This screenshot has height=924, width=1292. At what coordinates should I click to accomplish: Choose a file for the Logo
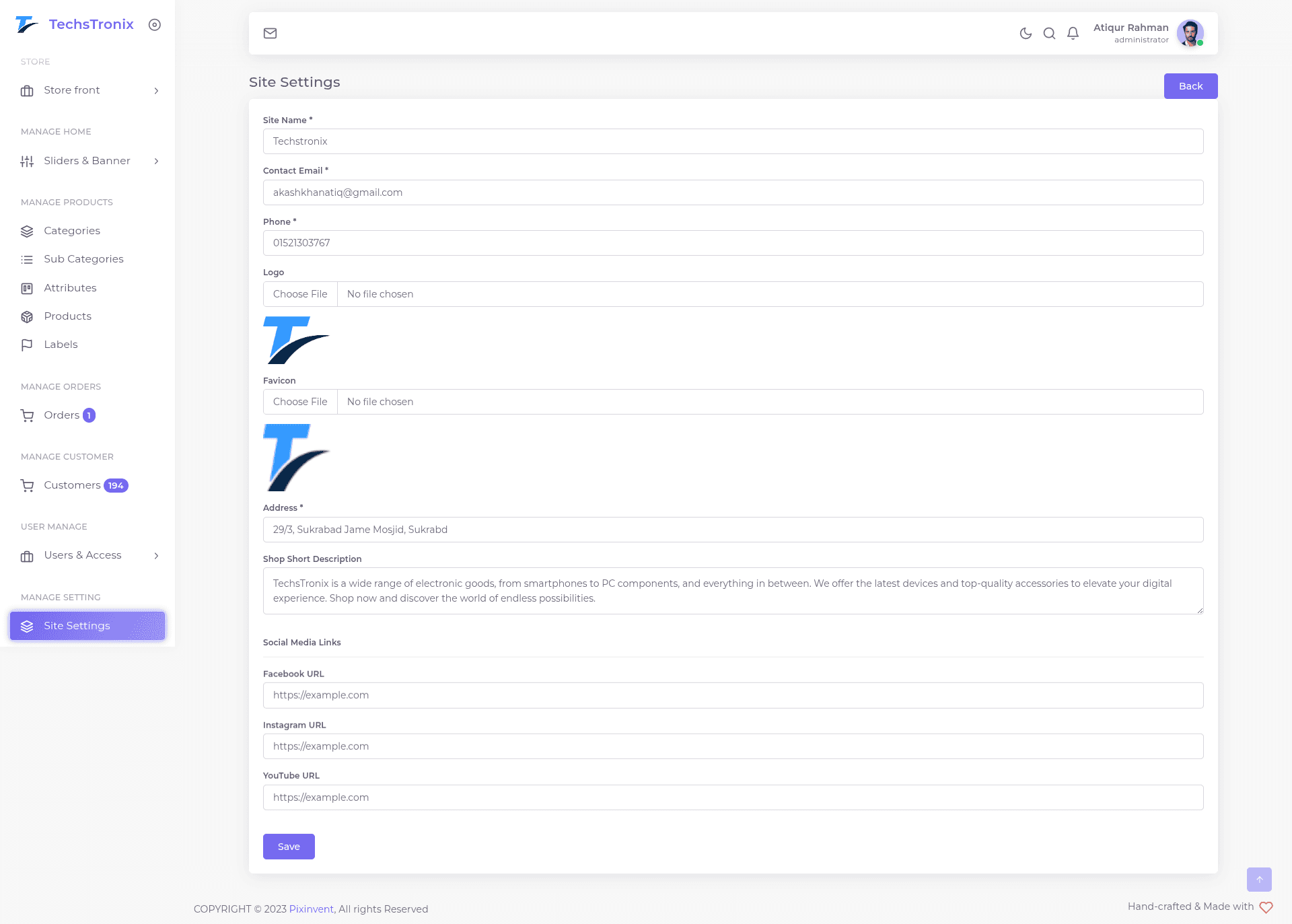point(300,294)
